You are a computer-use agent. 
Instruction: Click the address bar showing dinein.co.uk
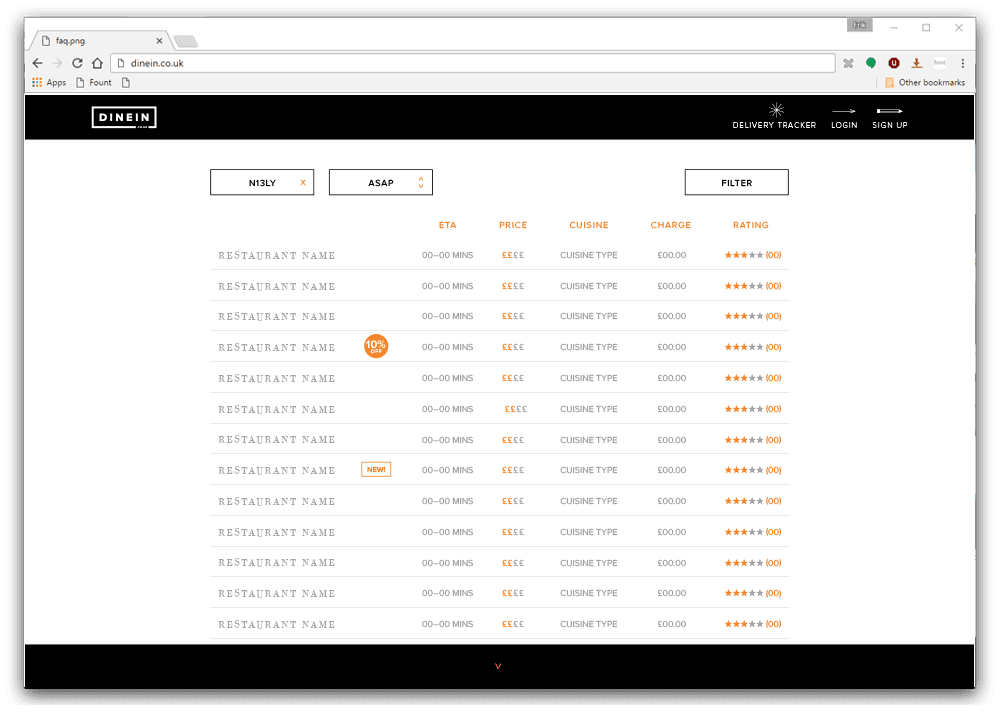(x=470, y=63)
